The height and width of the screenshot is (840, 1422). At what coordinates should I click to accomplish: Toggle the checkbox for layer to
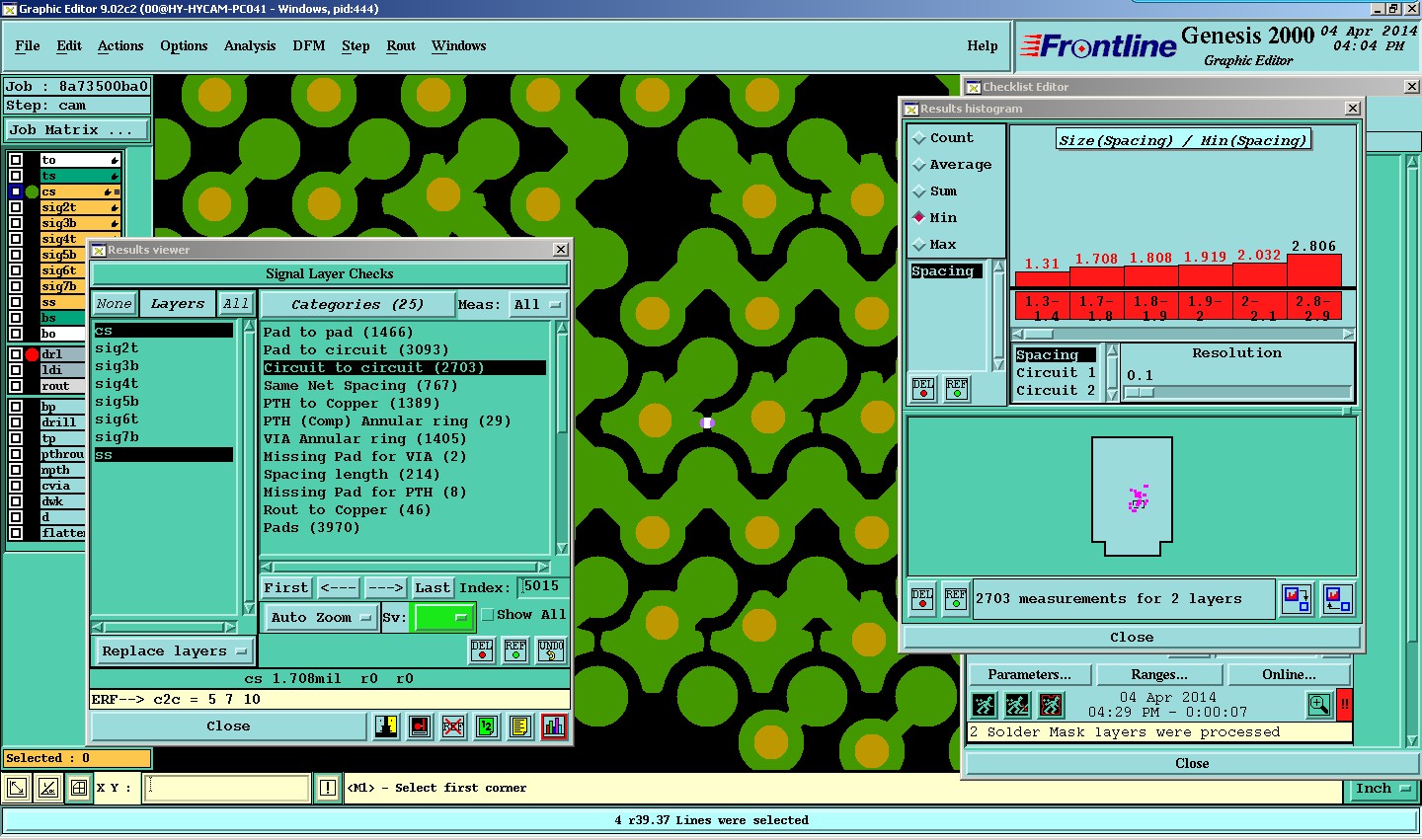tap(16, 160)
